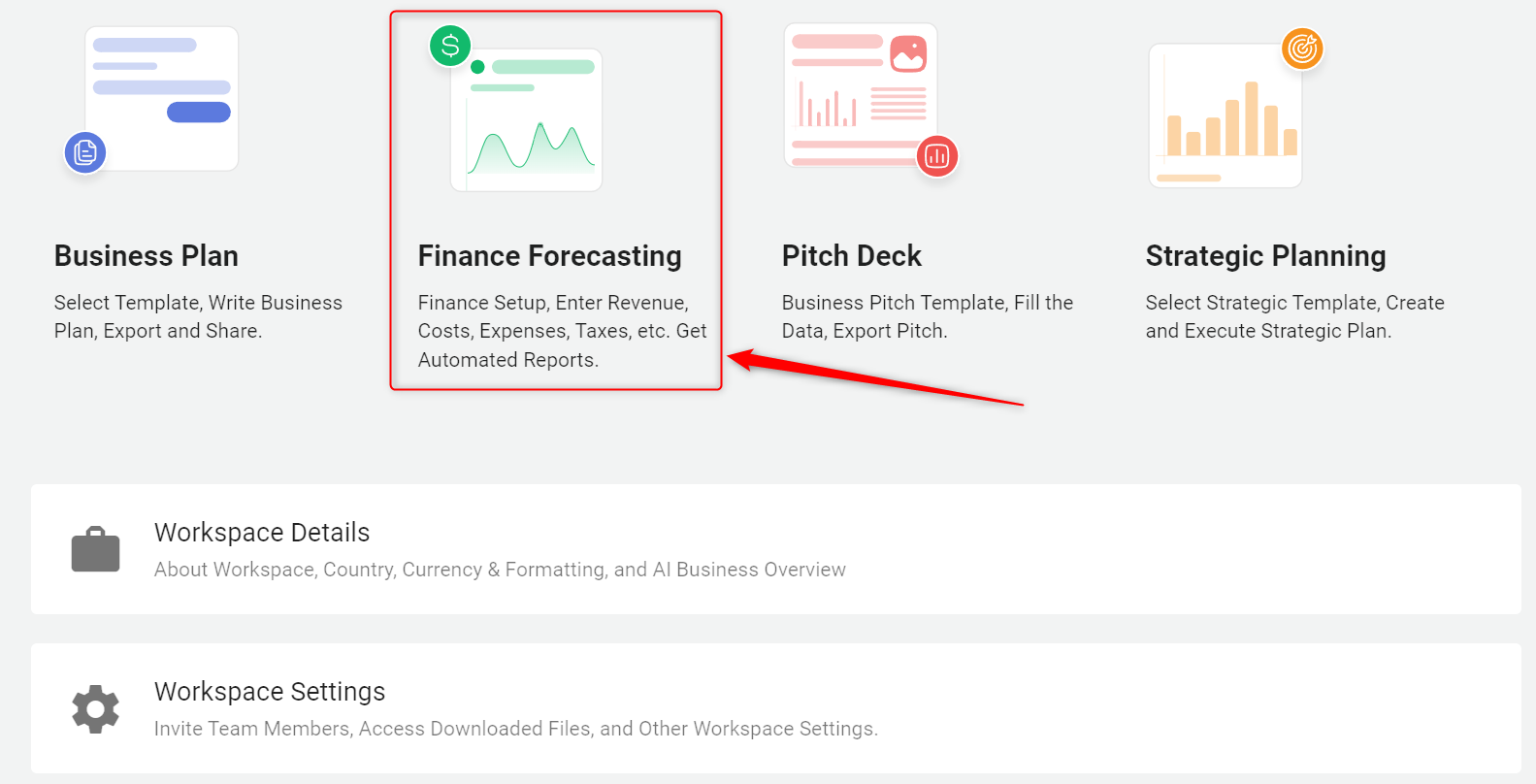Click the gear icon for Workspace Settings

click(95, 709)
